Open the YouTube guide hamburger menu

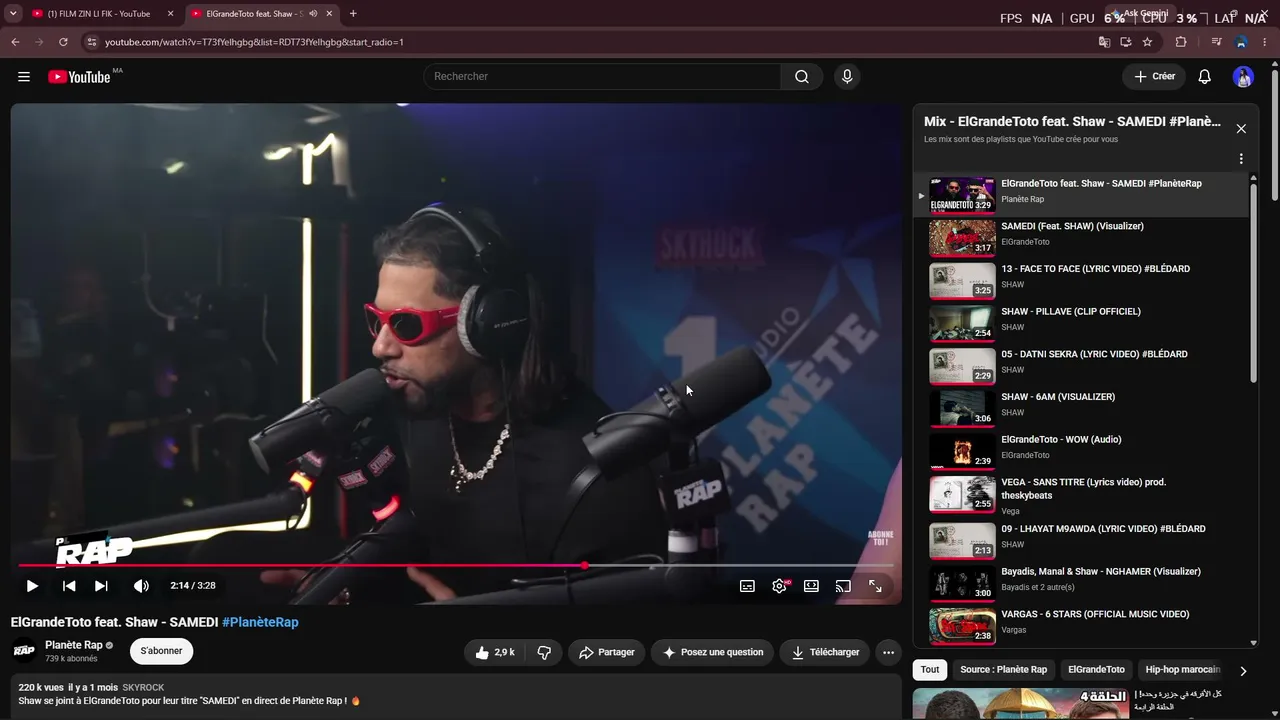(x=24, y=77)
